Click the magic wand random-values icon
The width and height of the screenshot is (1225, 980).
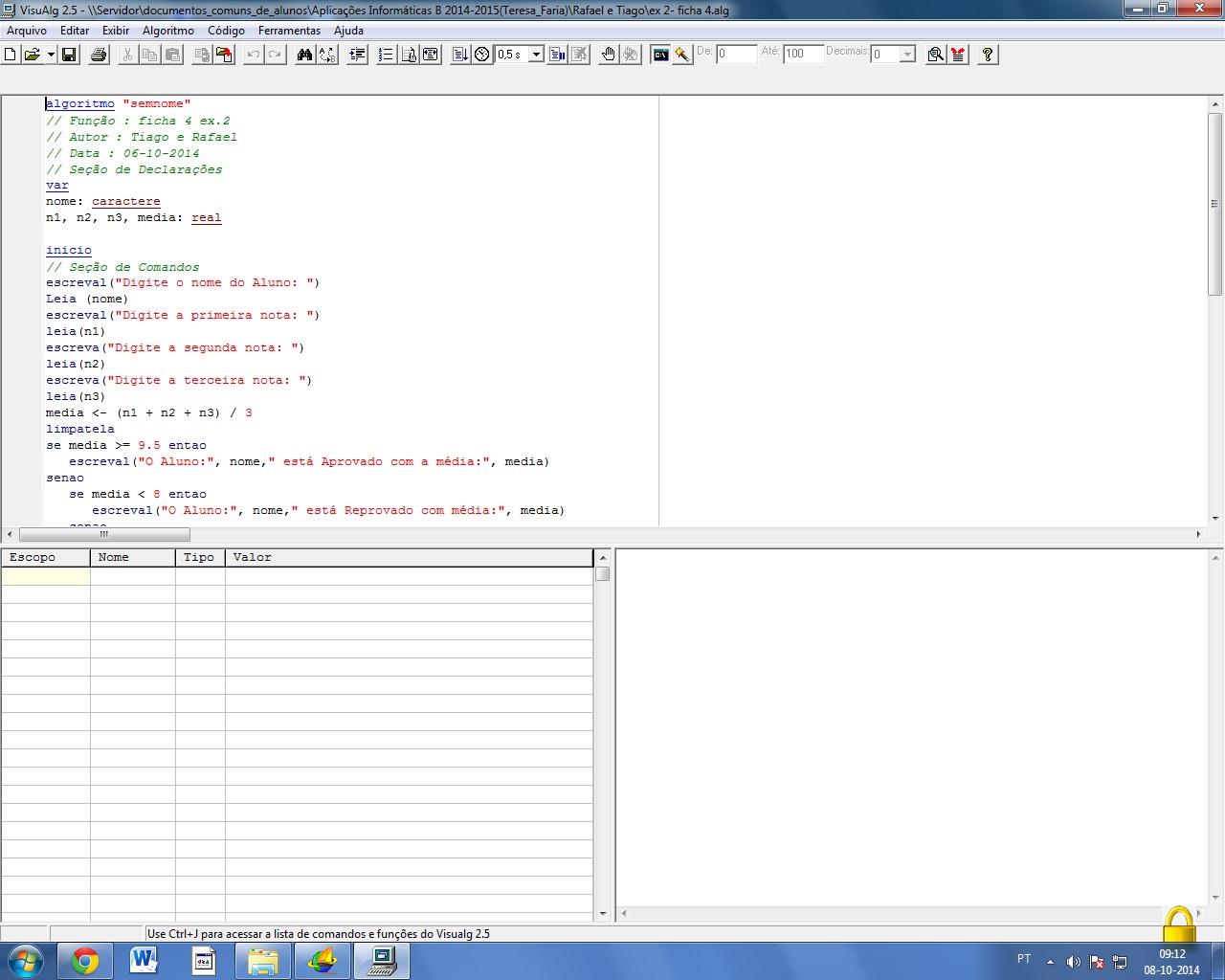tap(682, 55)
